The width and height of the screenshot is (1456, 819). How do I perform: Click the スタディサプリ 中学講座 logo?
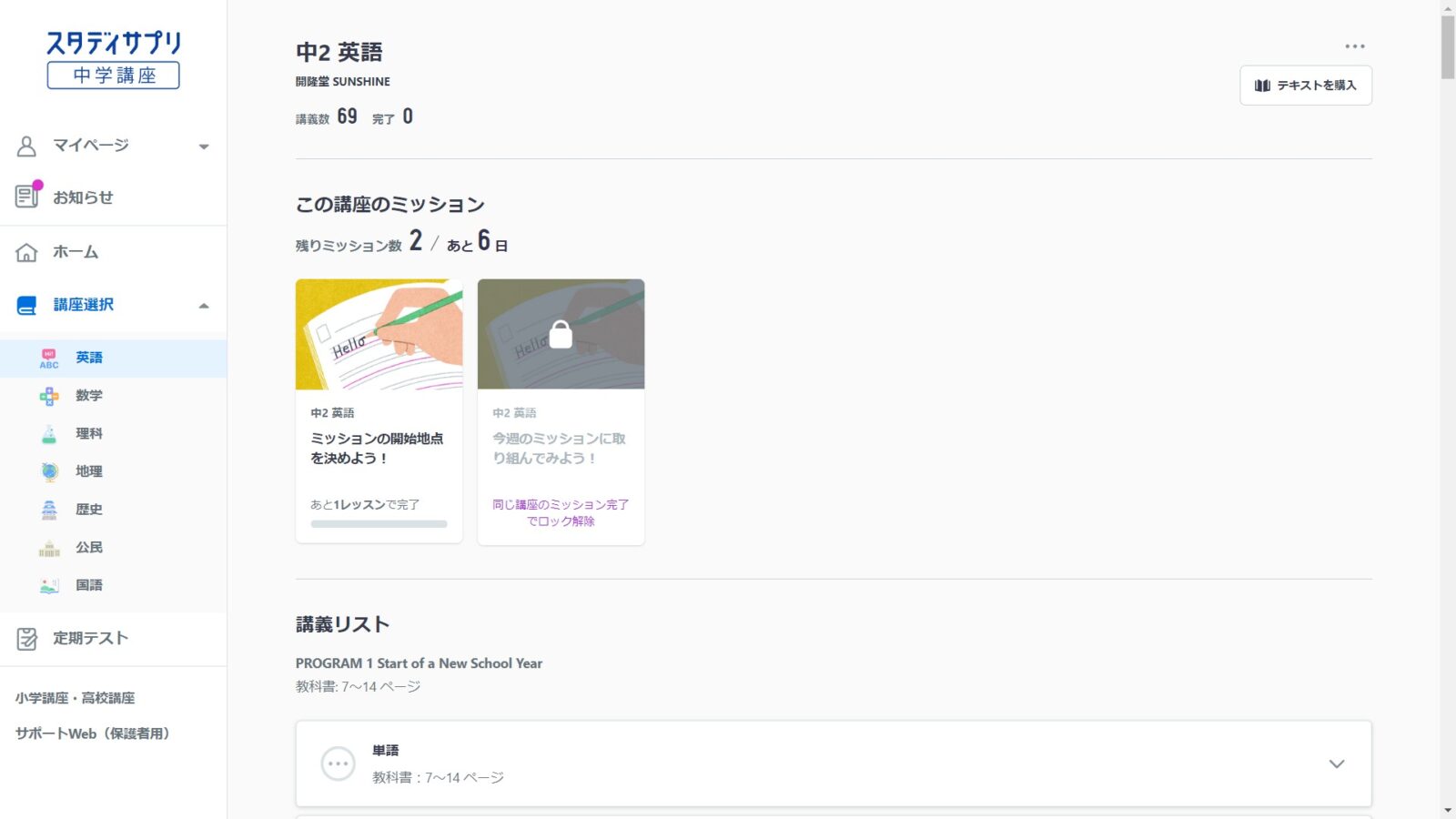point(113,59)
